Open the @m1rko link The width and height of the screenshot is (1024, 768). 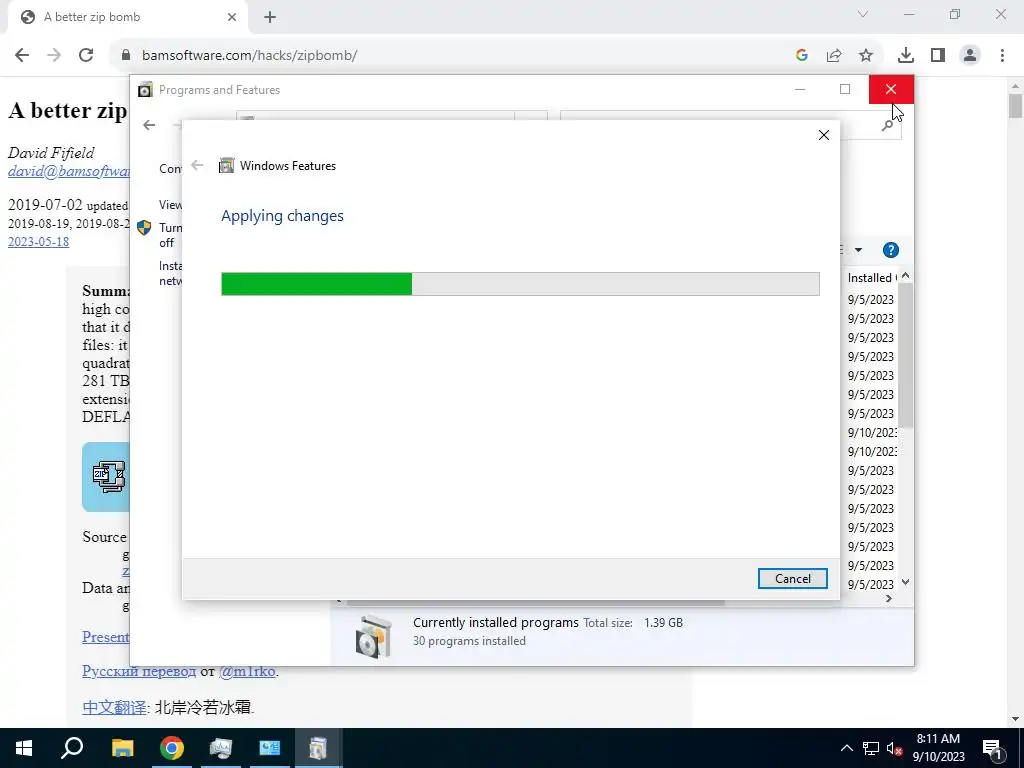[x=248, y=671]
